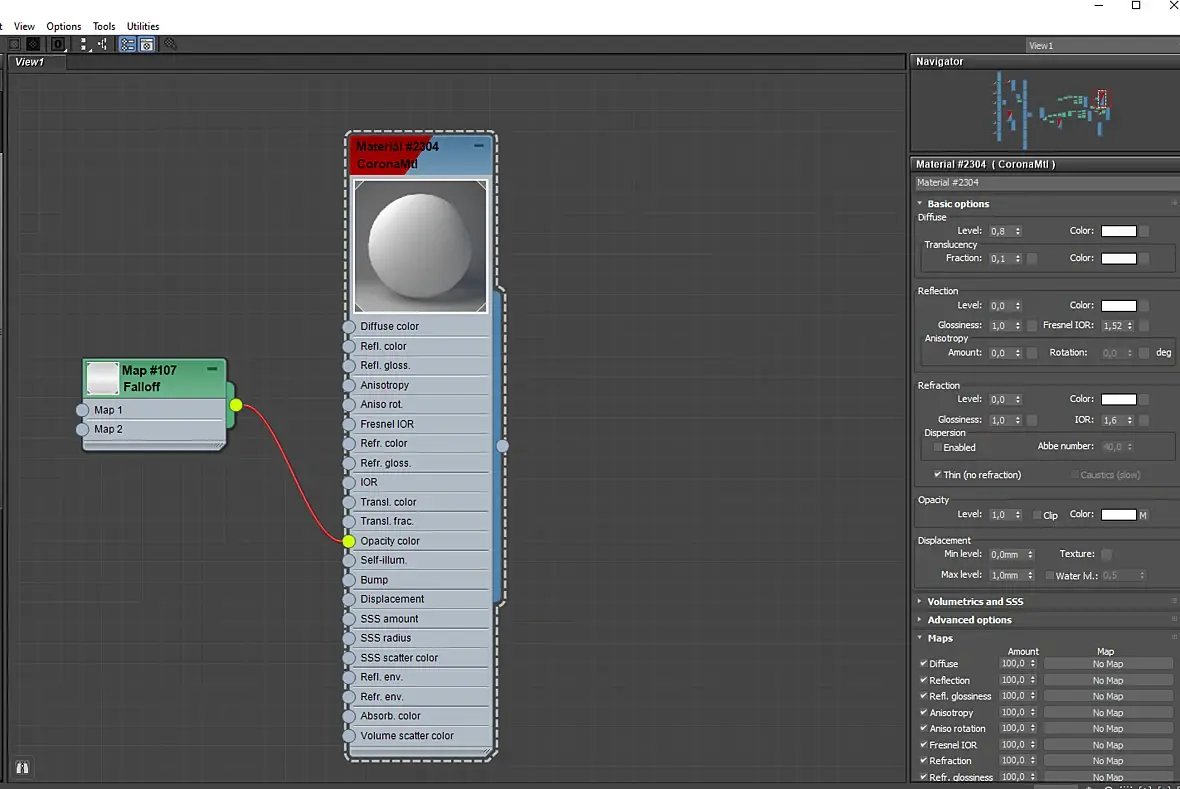Enable the Opacity Clip checkbox
The image size is (1180, 789).
pyautogui.click(x=1037, y=515)
